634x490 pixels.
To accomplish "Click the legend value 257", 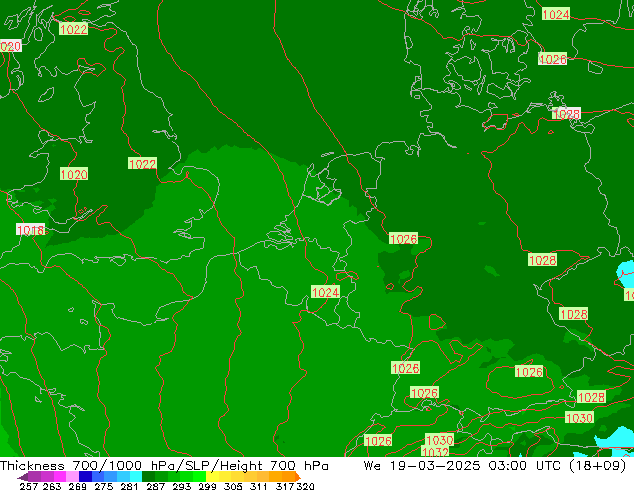I will 28,486.
